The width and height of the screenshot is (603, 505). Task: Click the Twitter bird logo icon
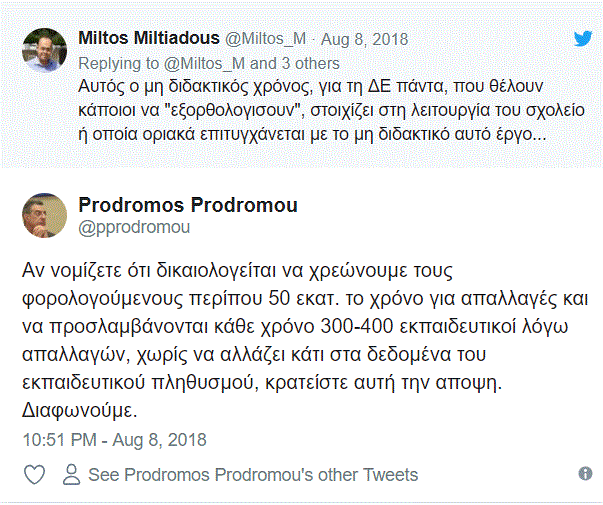[583, 38]
